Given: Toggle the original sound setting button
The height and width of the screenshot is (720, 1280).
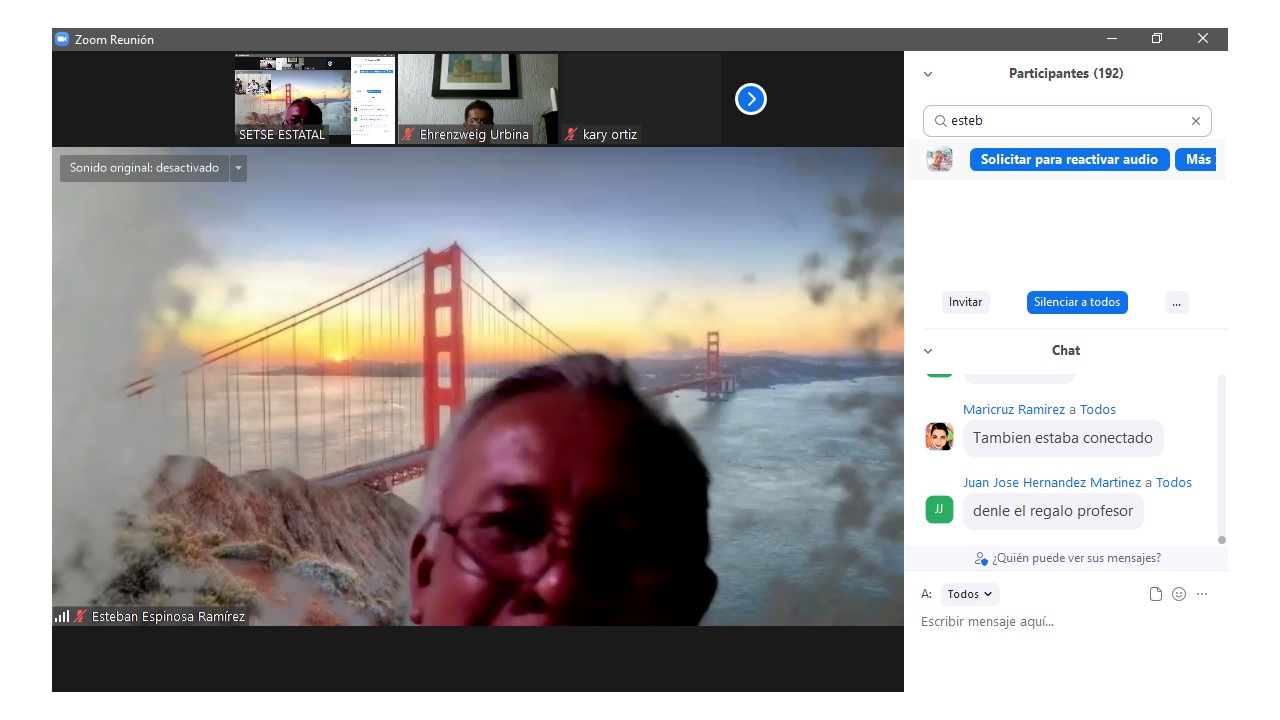Looking at the screenshot, I should 144,168.
